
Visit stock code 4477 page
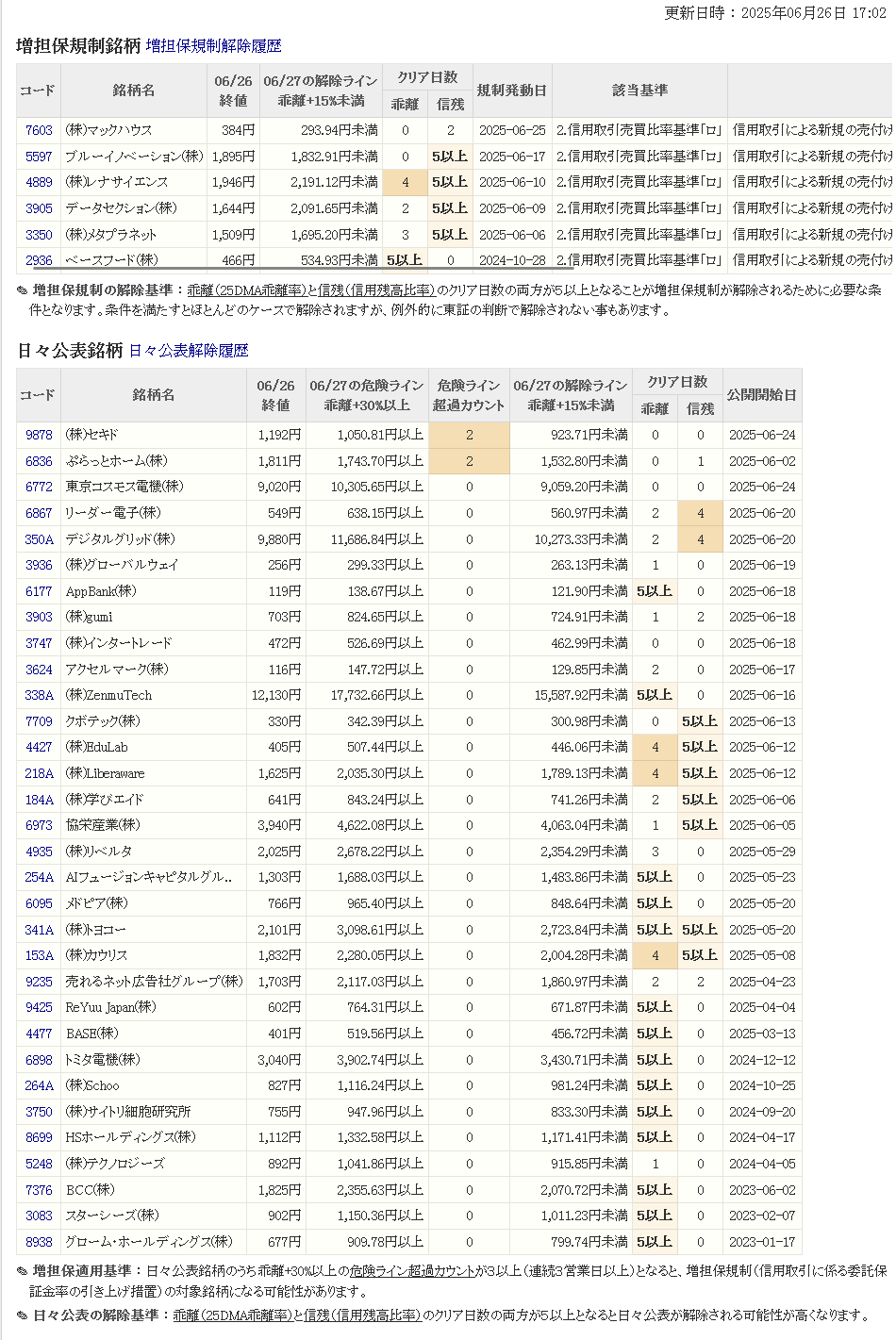pos(39,1034)
